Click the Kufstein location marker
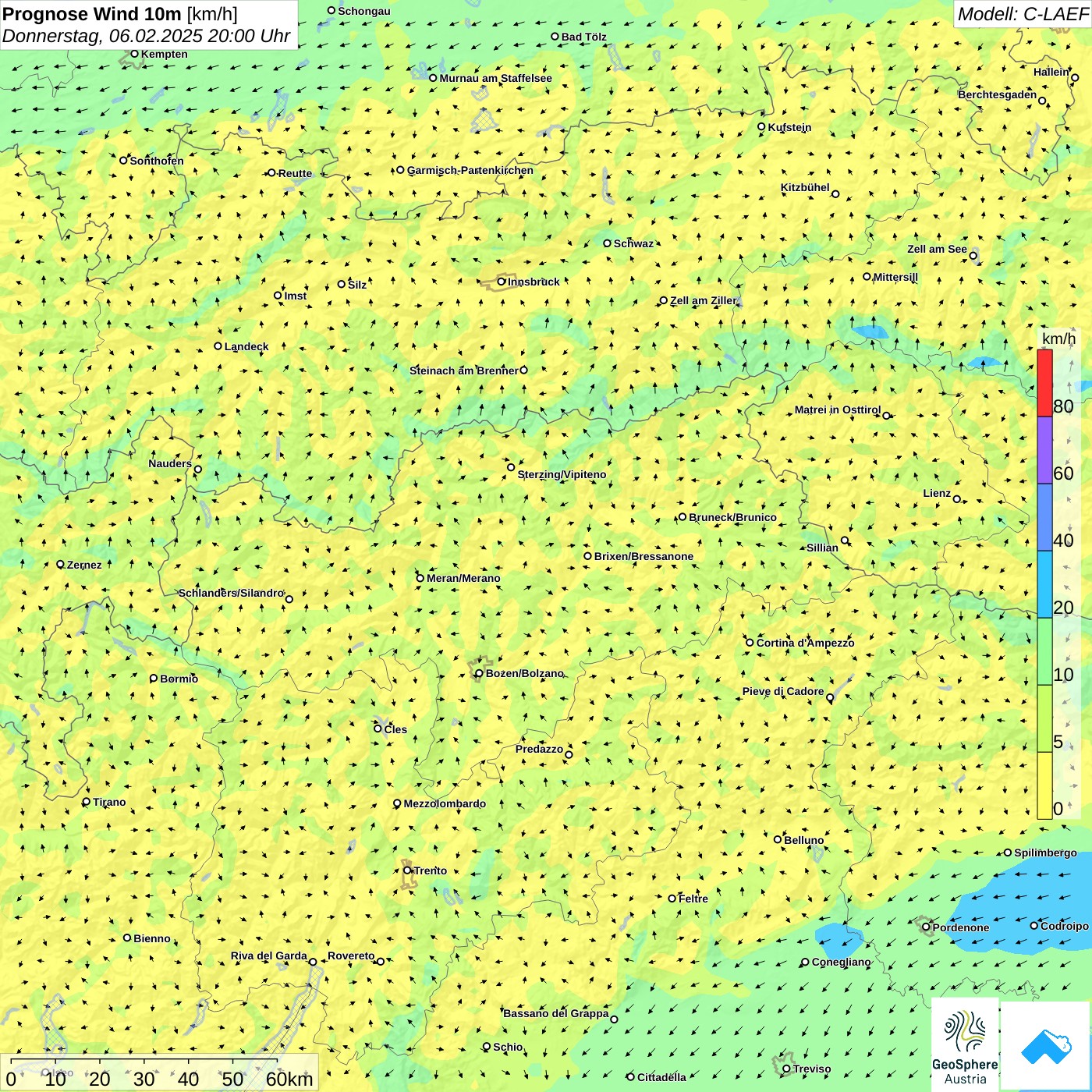Image resolution: width=1092 pixels, height=1092 pixels. [x=761, y=126]
